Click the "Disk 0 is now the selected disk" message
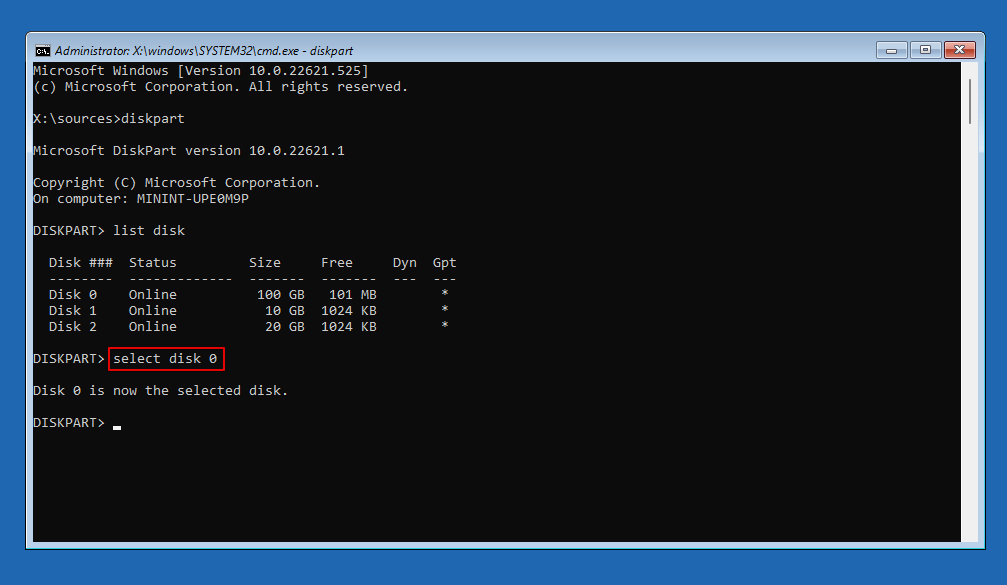This screenshot has width=1007, height=585. coord(160,391)
